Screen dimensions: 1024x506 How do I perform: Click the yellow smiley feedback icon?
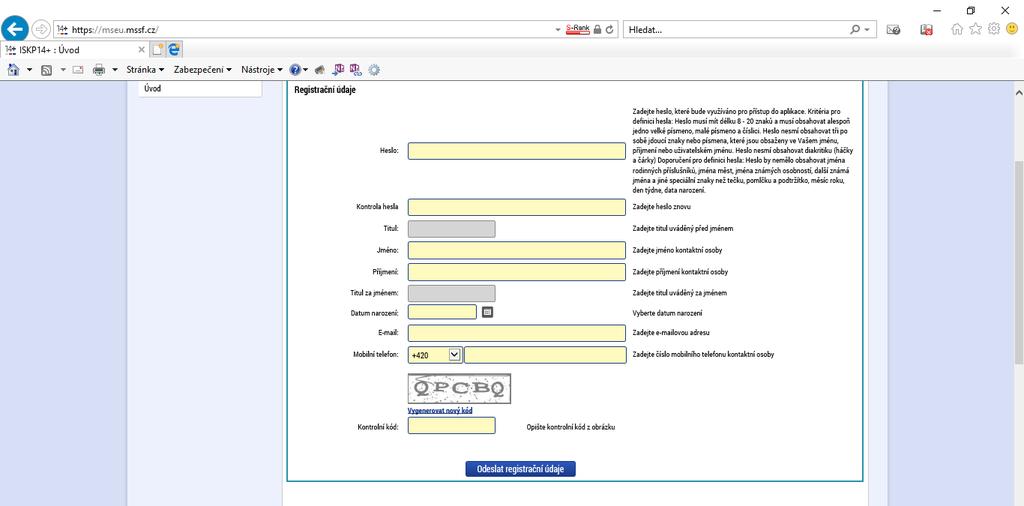pyautogui.click(x=1012, y=29)
